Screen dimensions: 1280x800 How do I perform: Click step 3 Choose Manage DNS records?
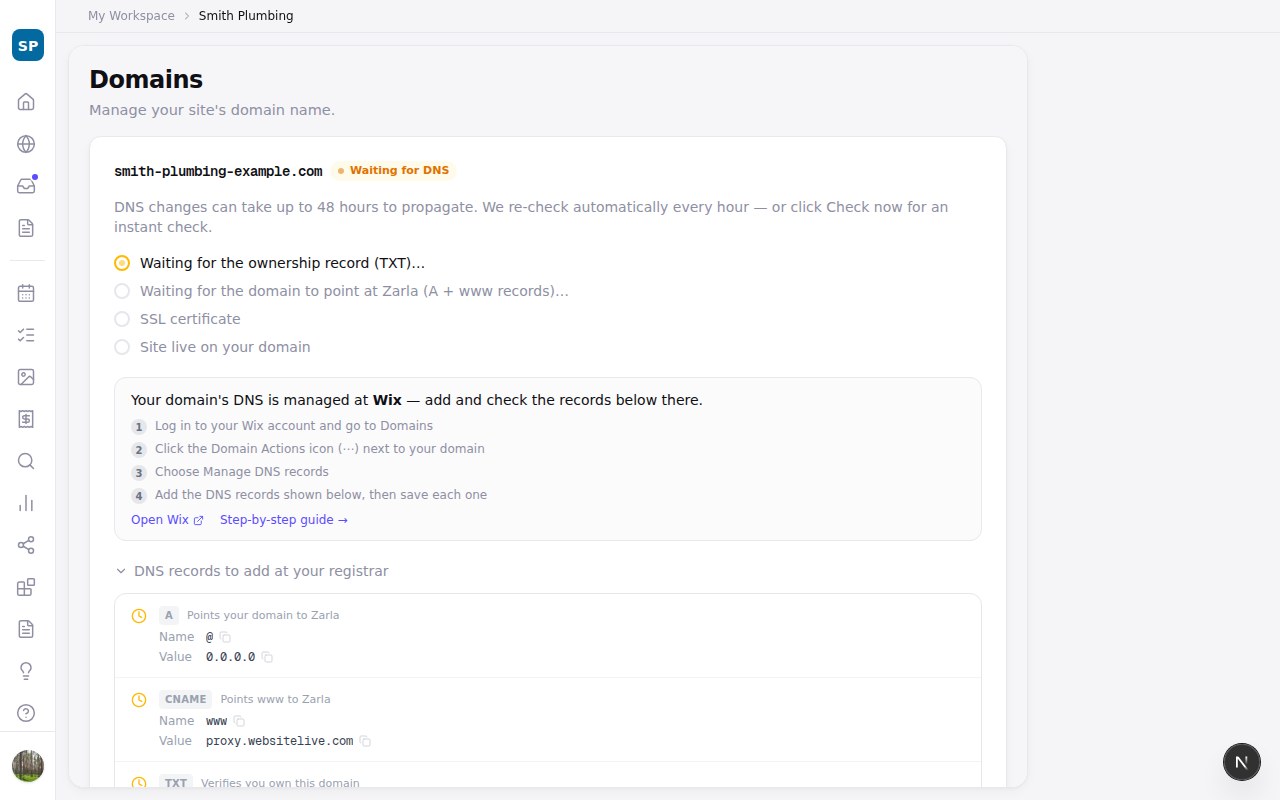point(242,472)
